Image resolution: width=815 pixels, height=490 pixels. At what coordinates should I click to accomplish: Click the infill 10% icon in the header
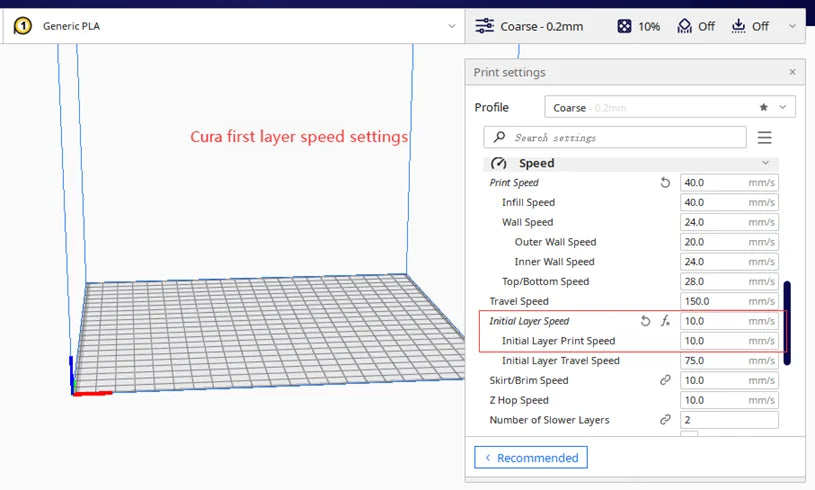624,26
